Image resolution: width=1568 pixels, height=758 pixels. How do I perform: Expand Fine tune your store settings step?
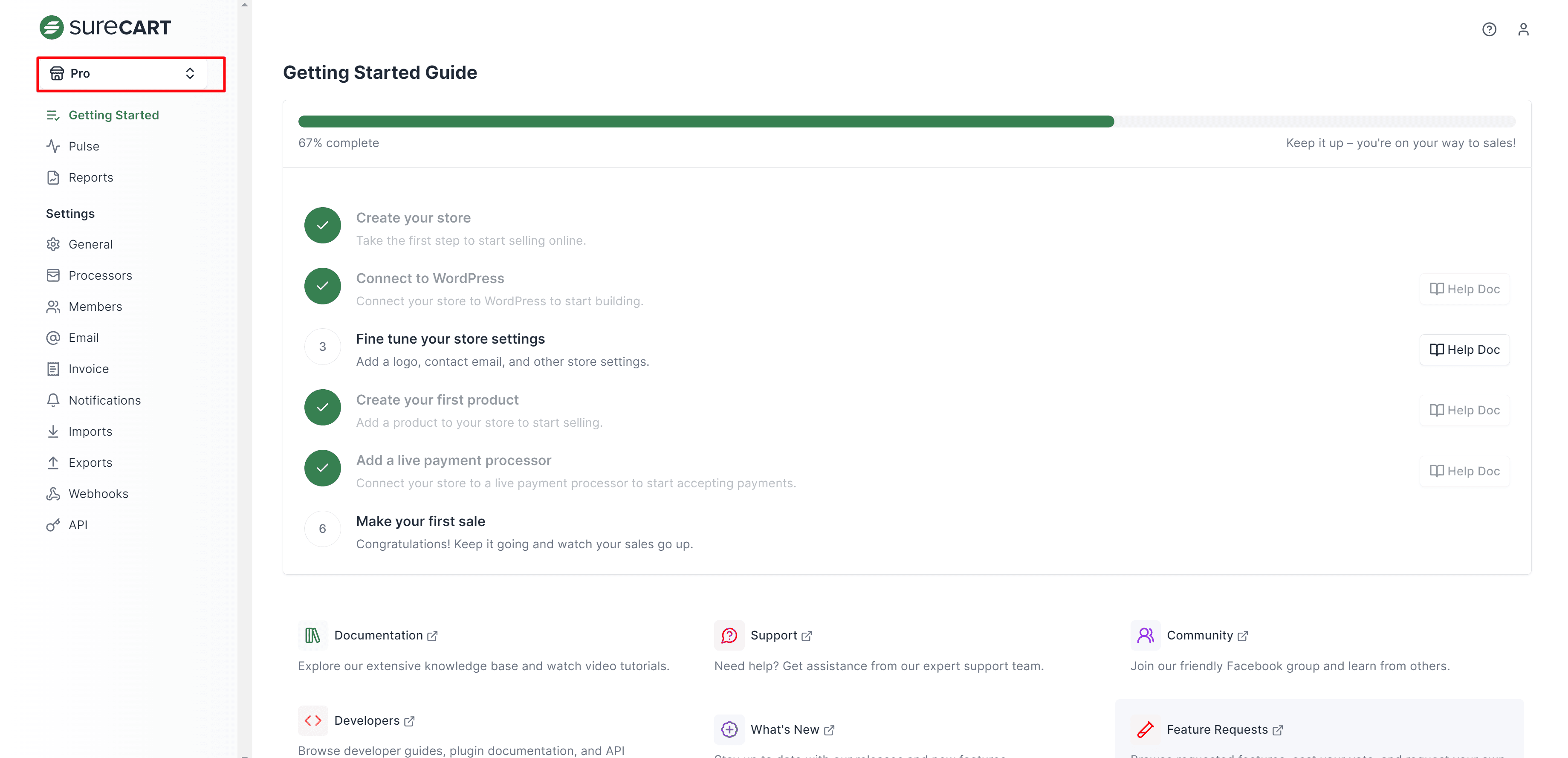click(x=451, y=338)
